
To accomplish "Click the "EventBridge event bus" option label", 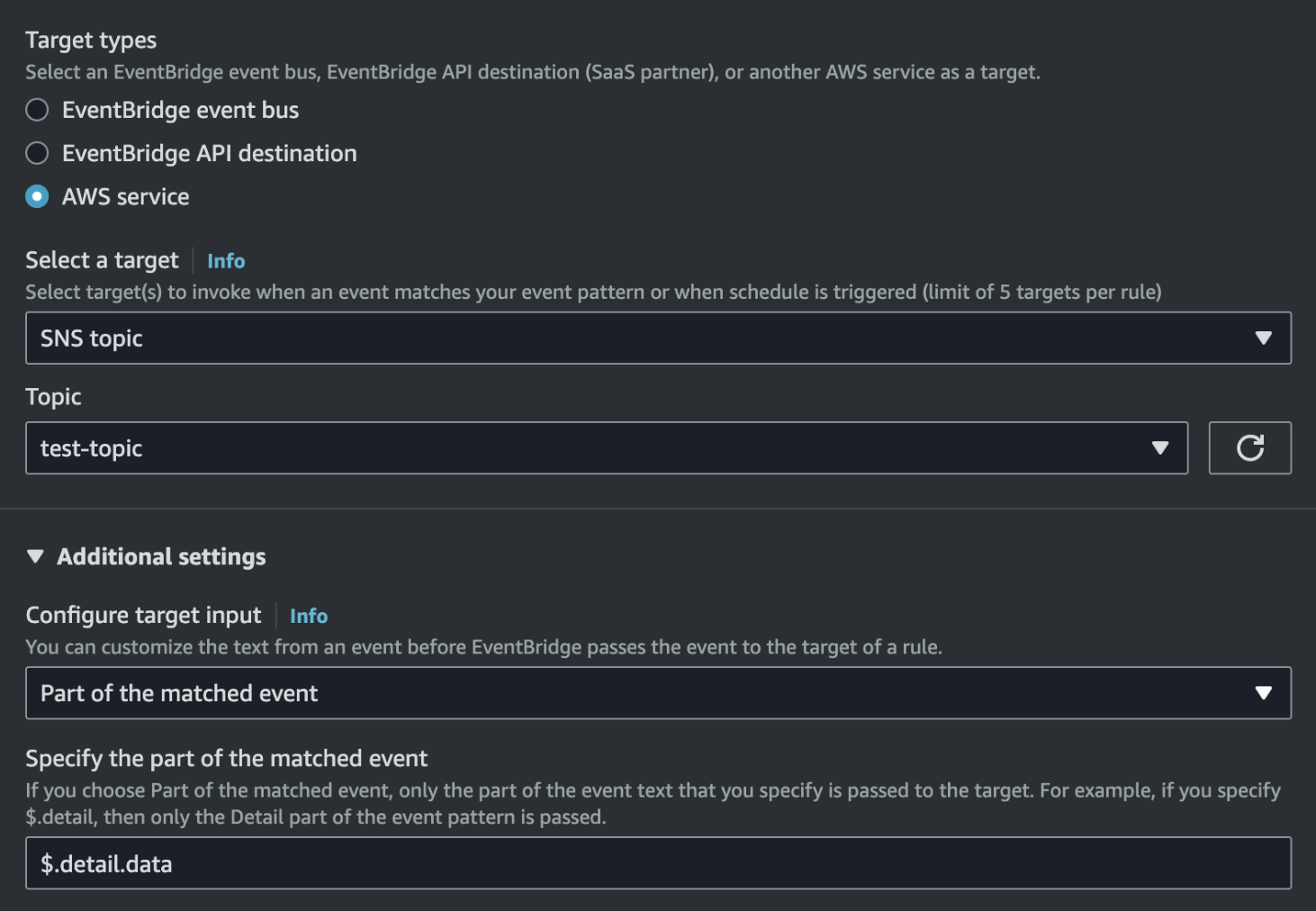I will [x=180, y=110].
